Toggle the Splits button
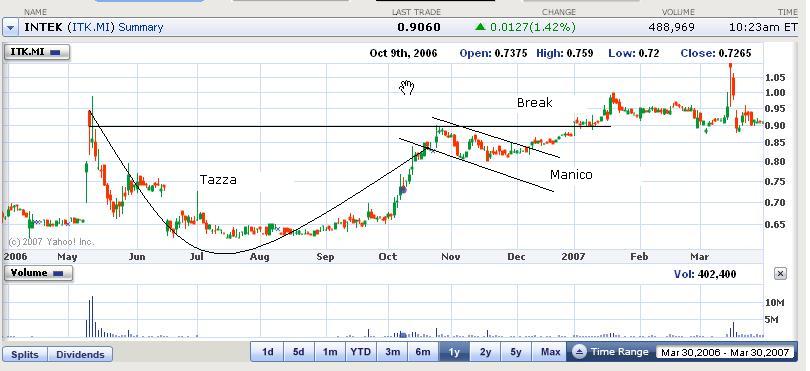This screenshot has height=371, width=810. [25, 354]
